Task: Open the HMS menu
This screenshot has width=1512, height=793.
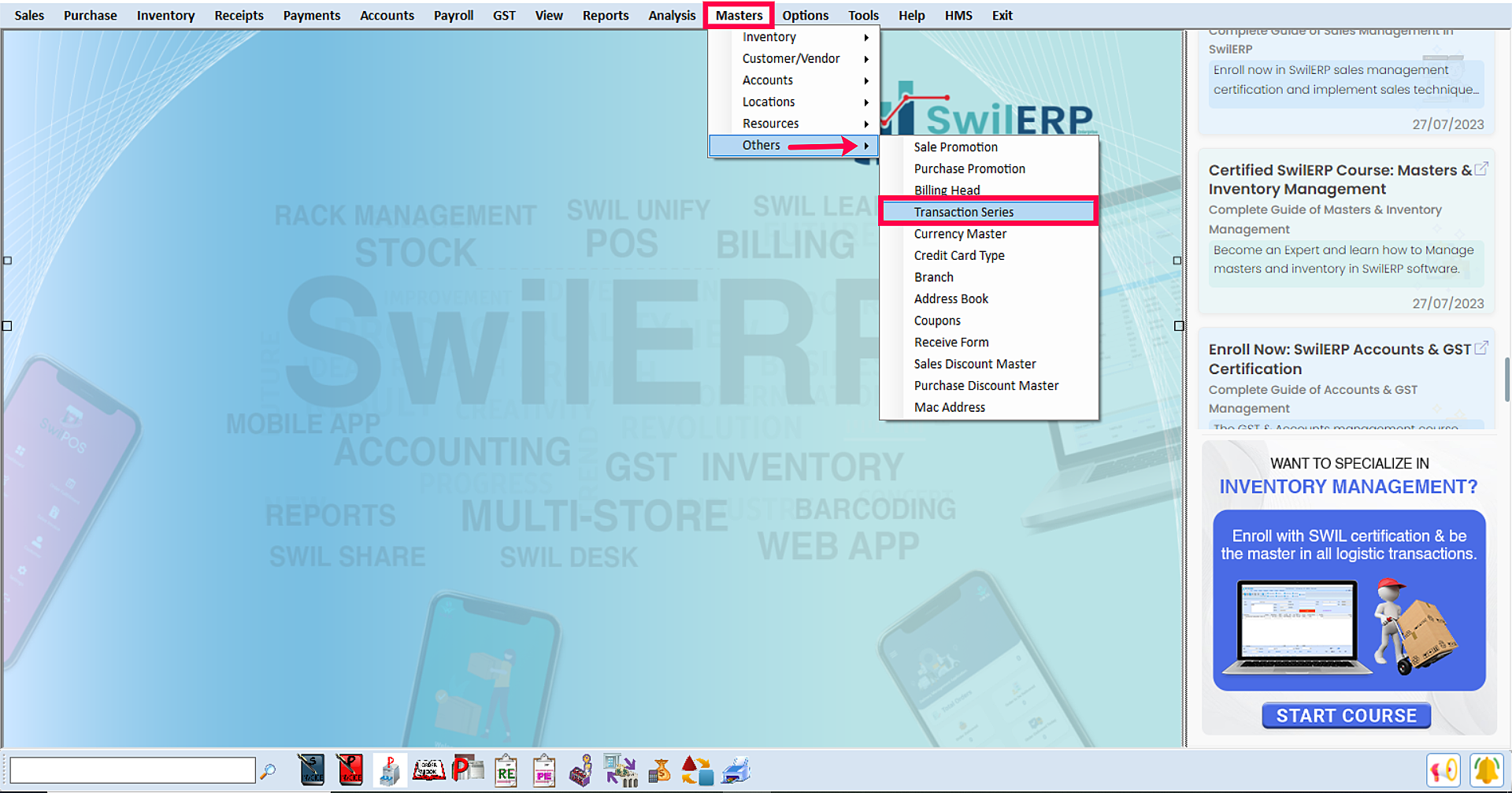Action: [958, 15]
